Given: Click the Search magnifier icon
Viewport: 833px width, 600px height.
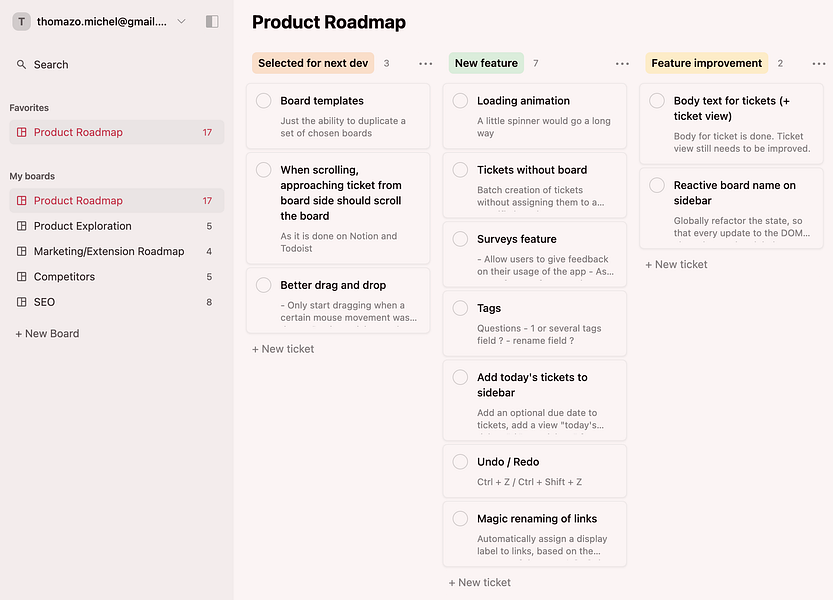Looking at the screenshot, I should coord(22,65).
